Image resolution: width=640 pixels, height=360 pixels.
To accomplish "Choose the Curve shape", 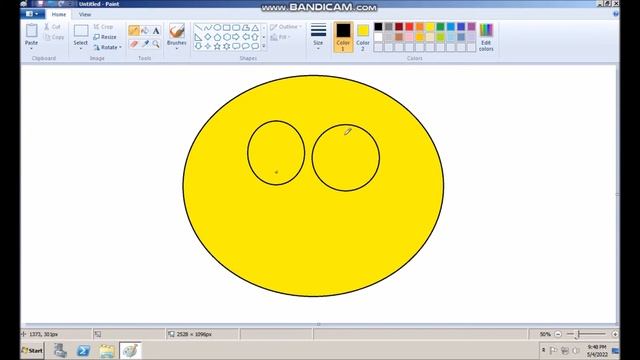I will 208,28.
